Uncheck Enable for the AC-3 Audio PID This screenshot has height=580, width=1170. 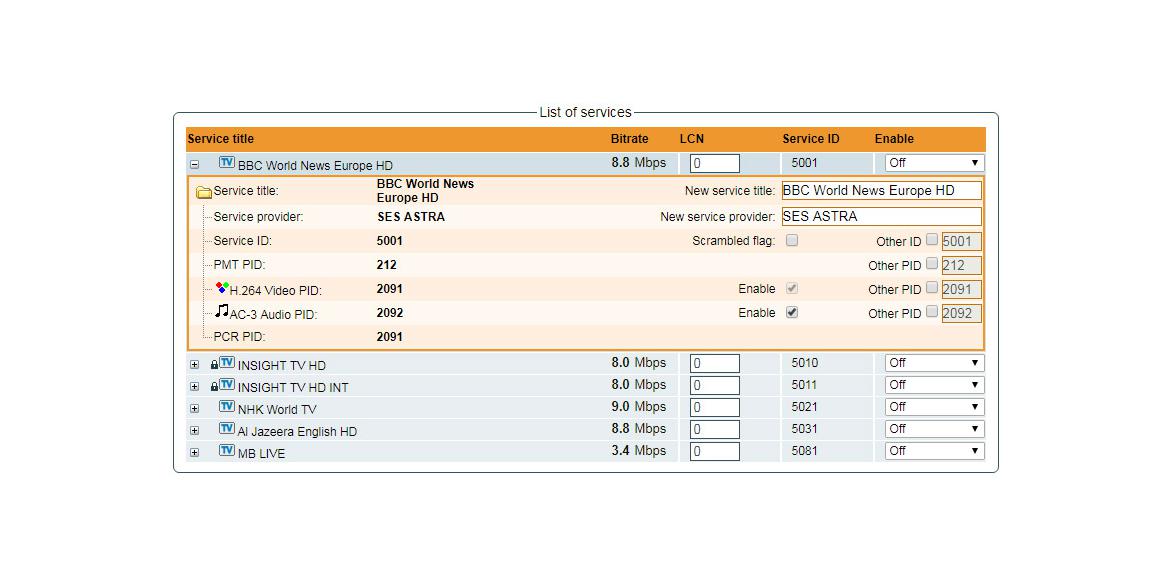[790, 312]
